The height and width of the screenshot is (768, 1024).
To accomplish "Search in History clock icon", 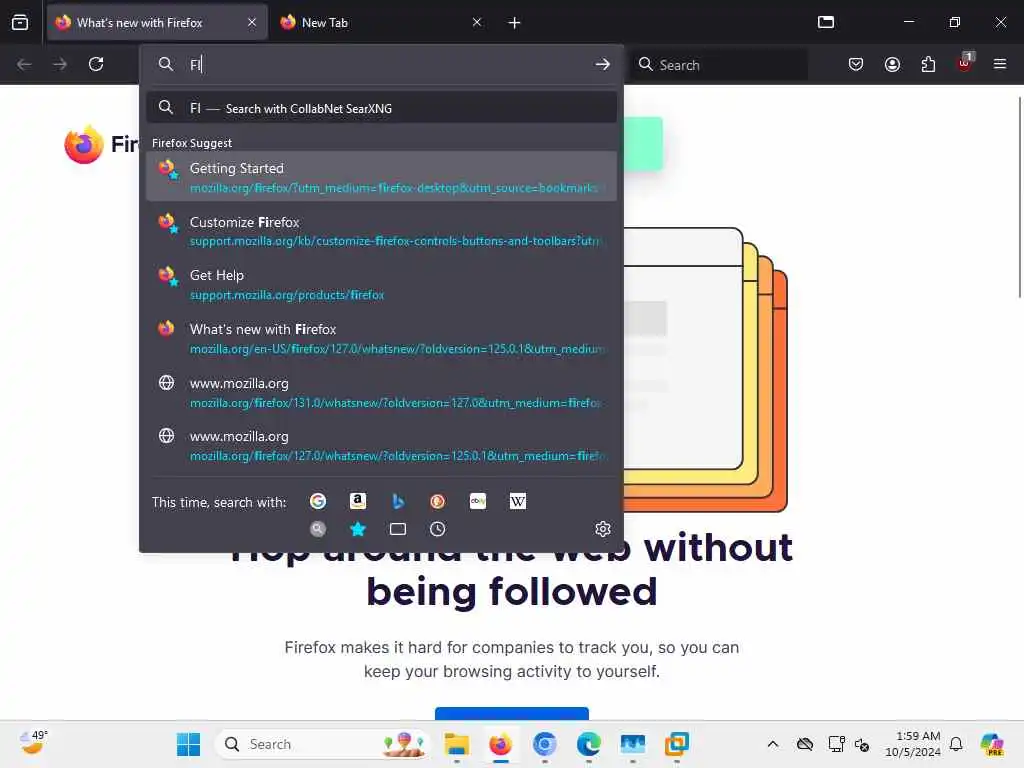I will 438,529.
